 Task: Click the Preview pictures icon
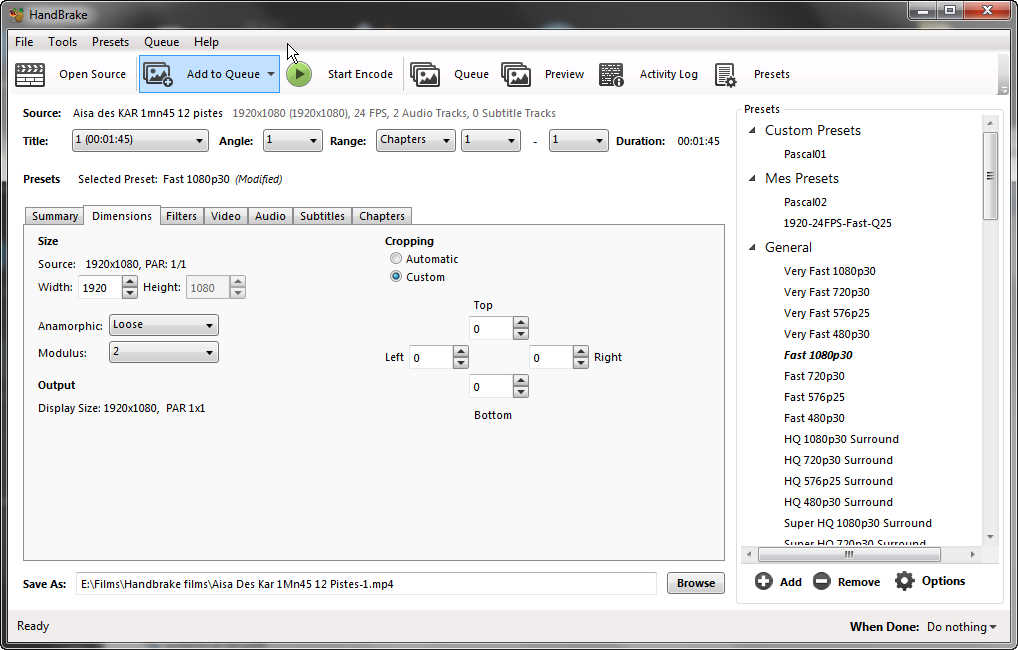click(x=516, y=75)
